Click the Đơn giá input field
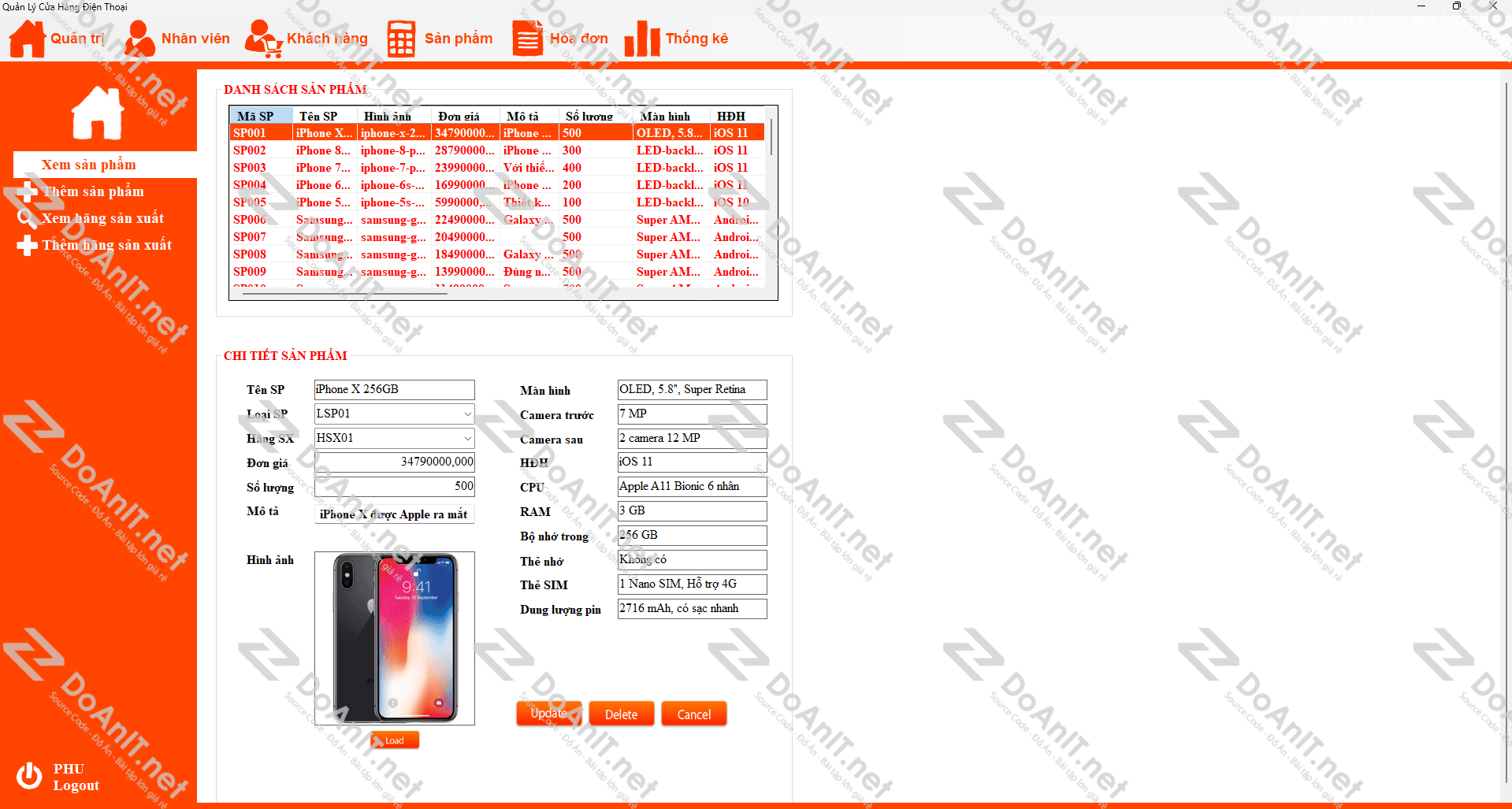The image size is (1512, 809). 395,462
